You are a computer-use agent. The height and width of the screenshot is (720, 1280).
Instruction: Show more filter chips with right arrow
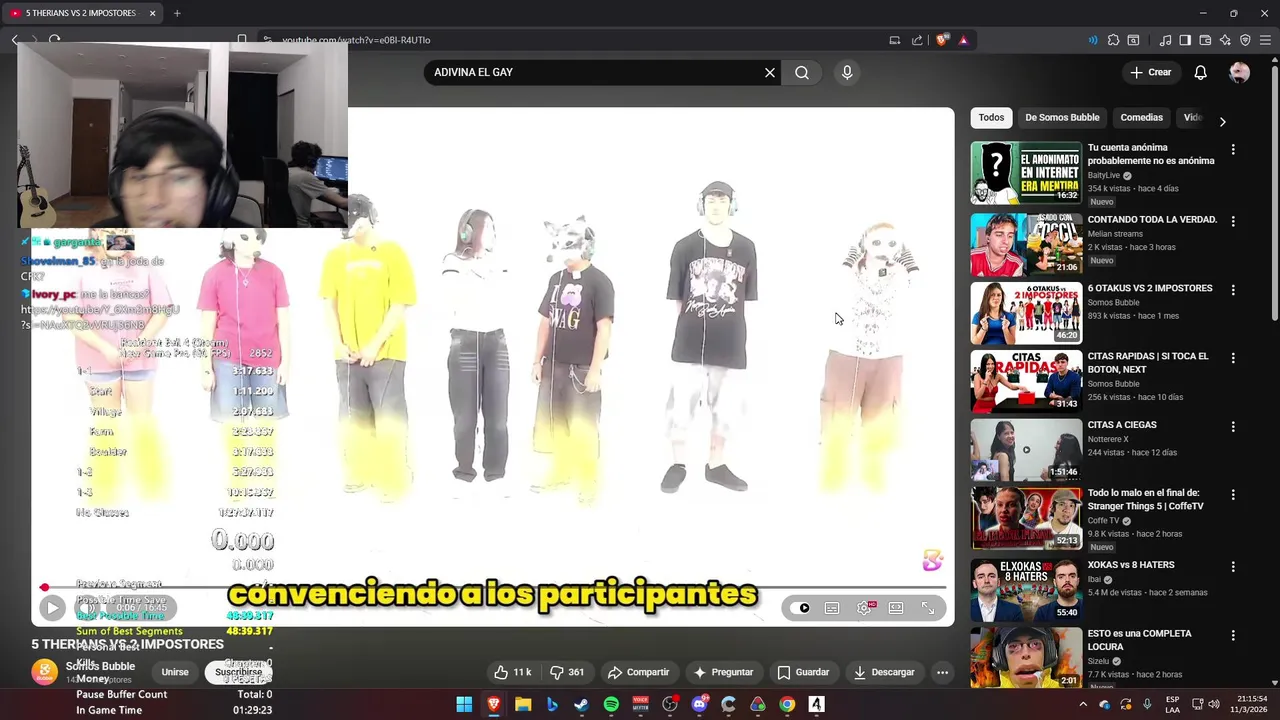[1222, 121]
